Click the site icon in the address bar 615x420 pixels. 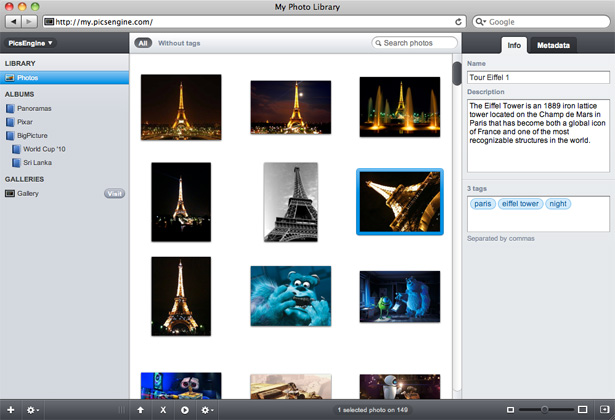point(49,22)
